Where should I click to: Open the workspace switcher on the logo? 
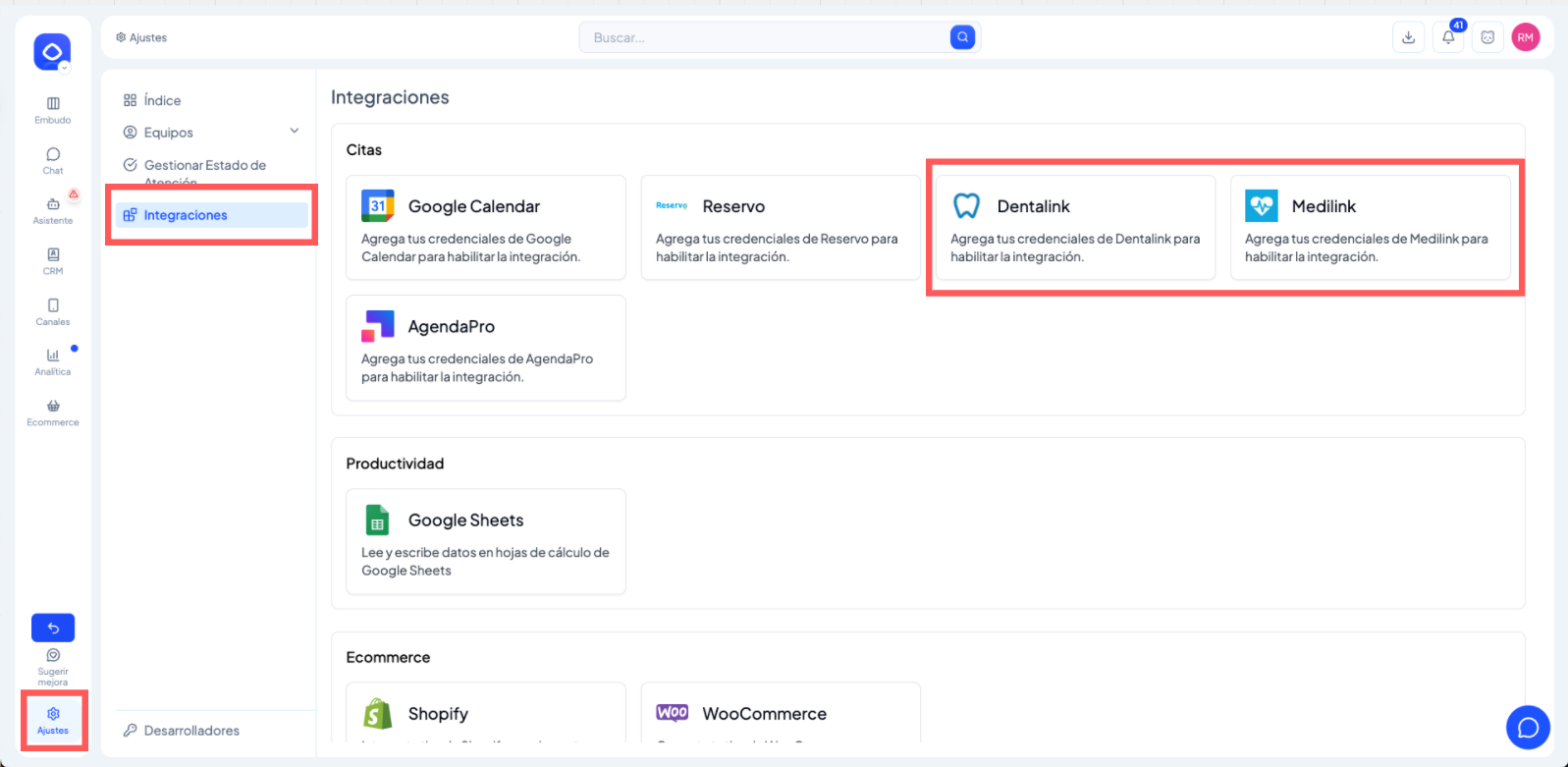point(53,52)
